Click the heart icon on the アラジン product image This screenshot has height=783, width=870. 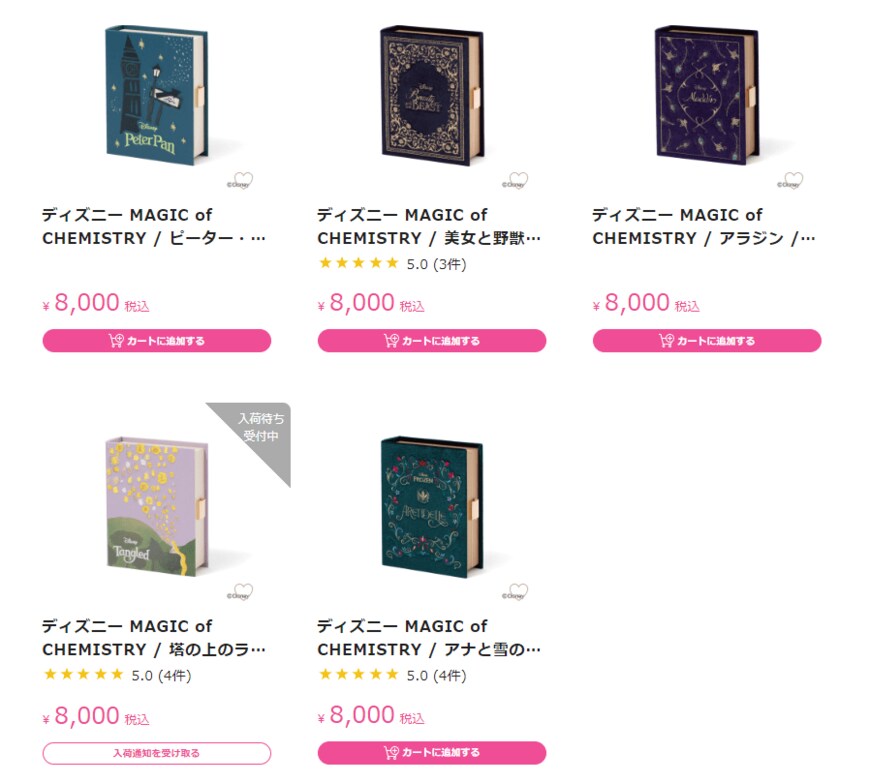click(793, 181)
